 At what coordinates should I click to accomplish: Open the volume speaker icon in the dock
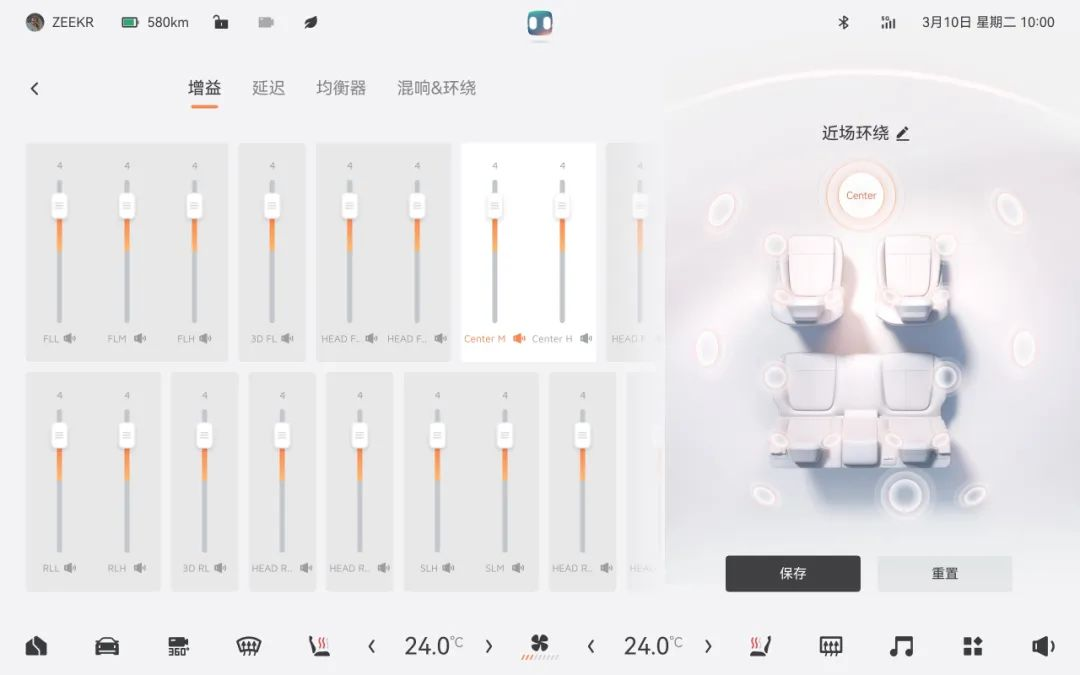(x=1043, y=646)
